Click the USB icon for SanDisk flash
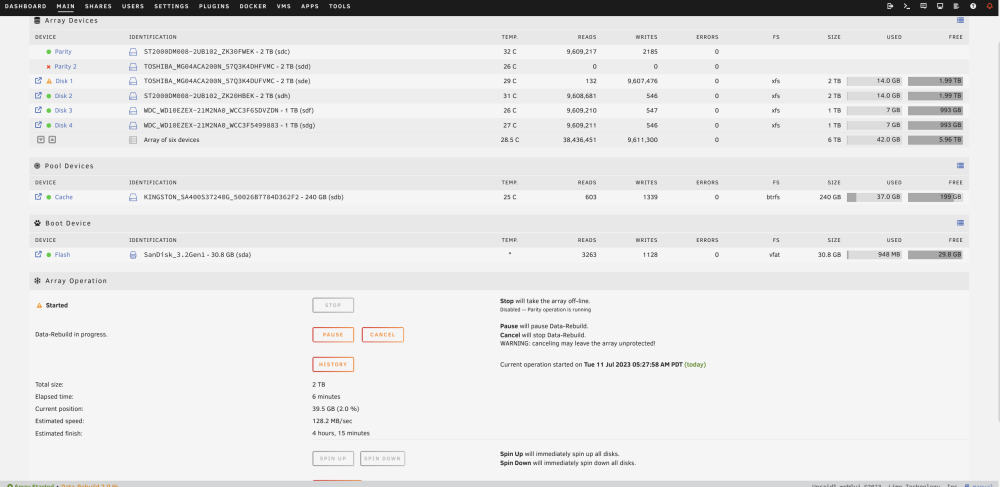This screenshot has height=487, width=1000. [x=133, y=254]
